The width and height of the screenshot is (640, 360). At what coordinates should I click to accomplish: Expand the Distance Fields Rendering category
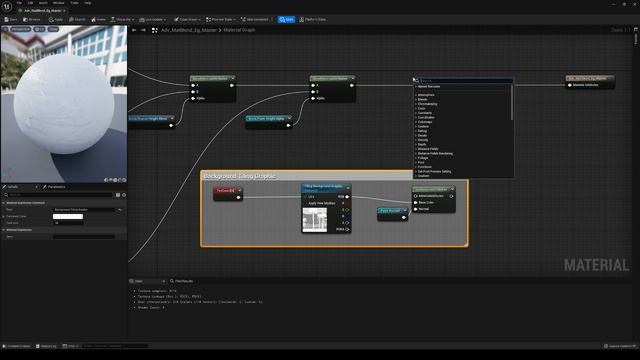point(435,153)
